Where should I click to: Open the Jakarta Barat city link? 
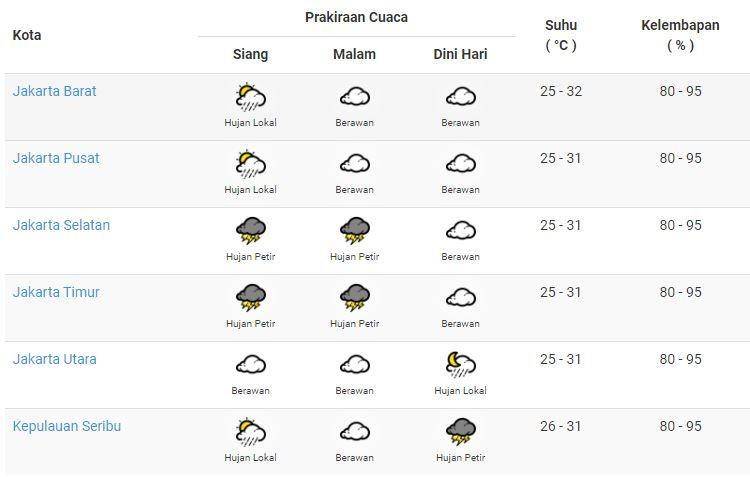point(55,91)
